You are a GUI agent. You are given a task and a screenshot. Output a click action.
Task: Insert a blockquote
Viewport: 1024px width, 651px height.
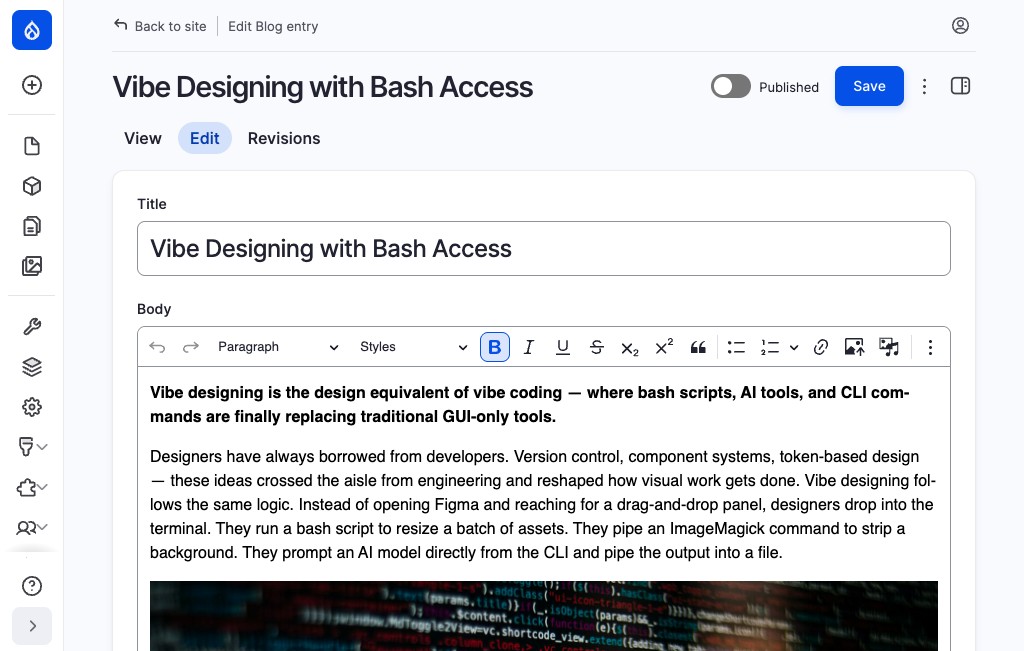click(x=698, y=347)
